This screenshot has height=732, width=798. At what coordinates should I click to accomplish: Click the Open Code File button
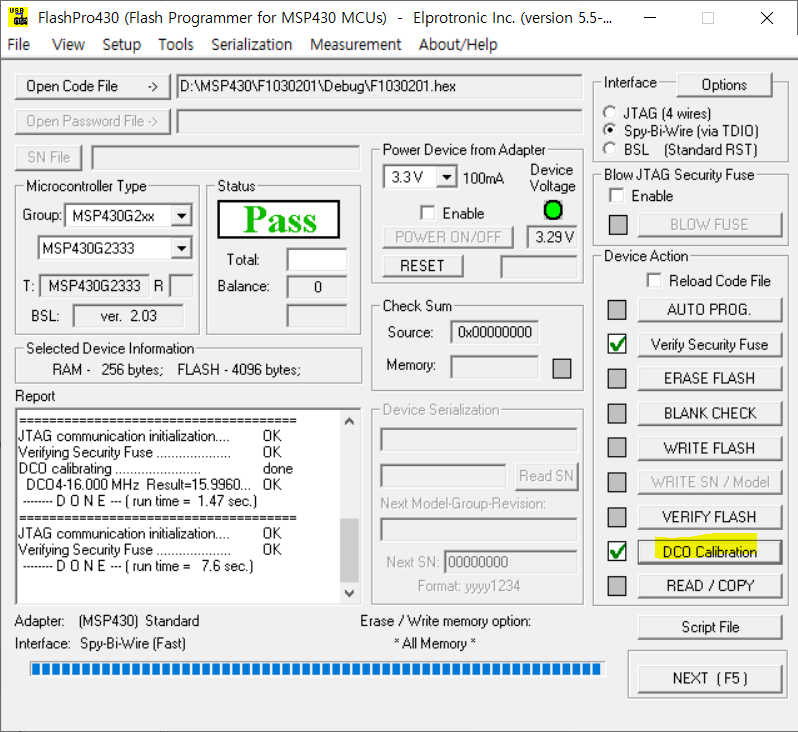(x=92, y=87)
